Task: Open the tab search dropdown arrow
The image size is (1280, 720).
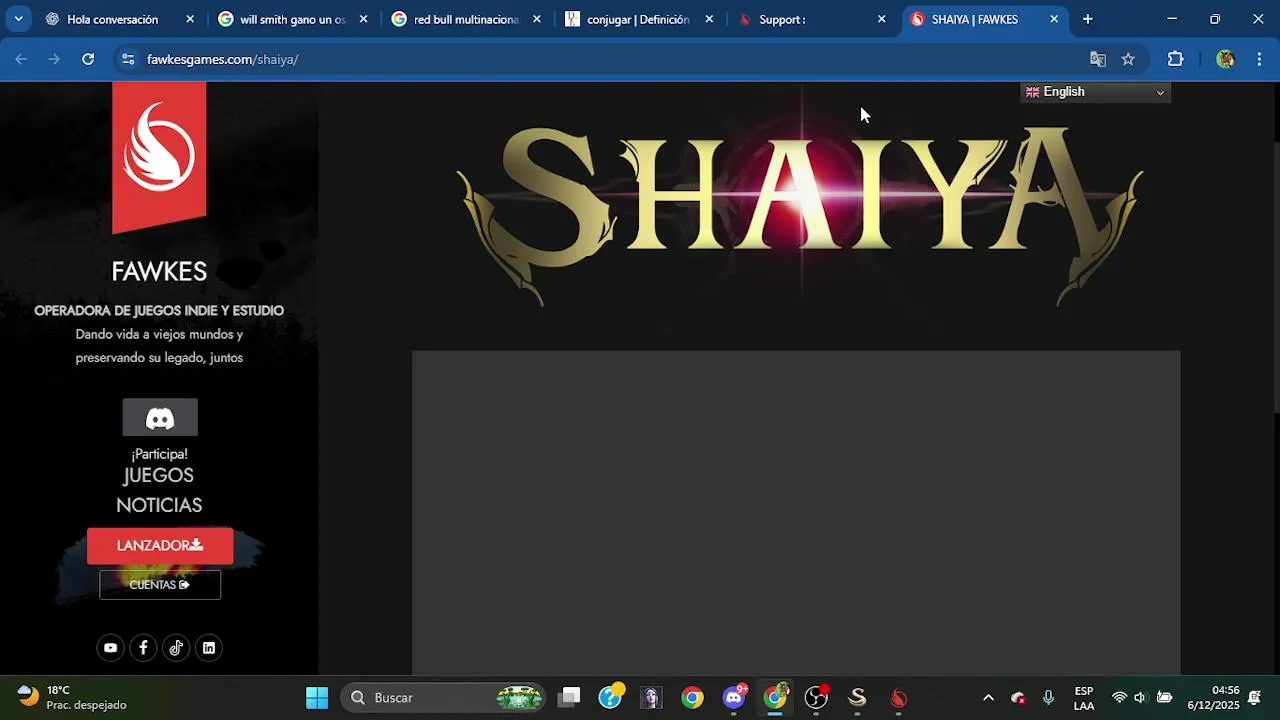Action: pos(18,19)
